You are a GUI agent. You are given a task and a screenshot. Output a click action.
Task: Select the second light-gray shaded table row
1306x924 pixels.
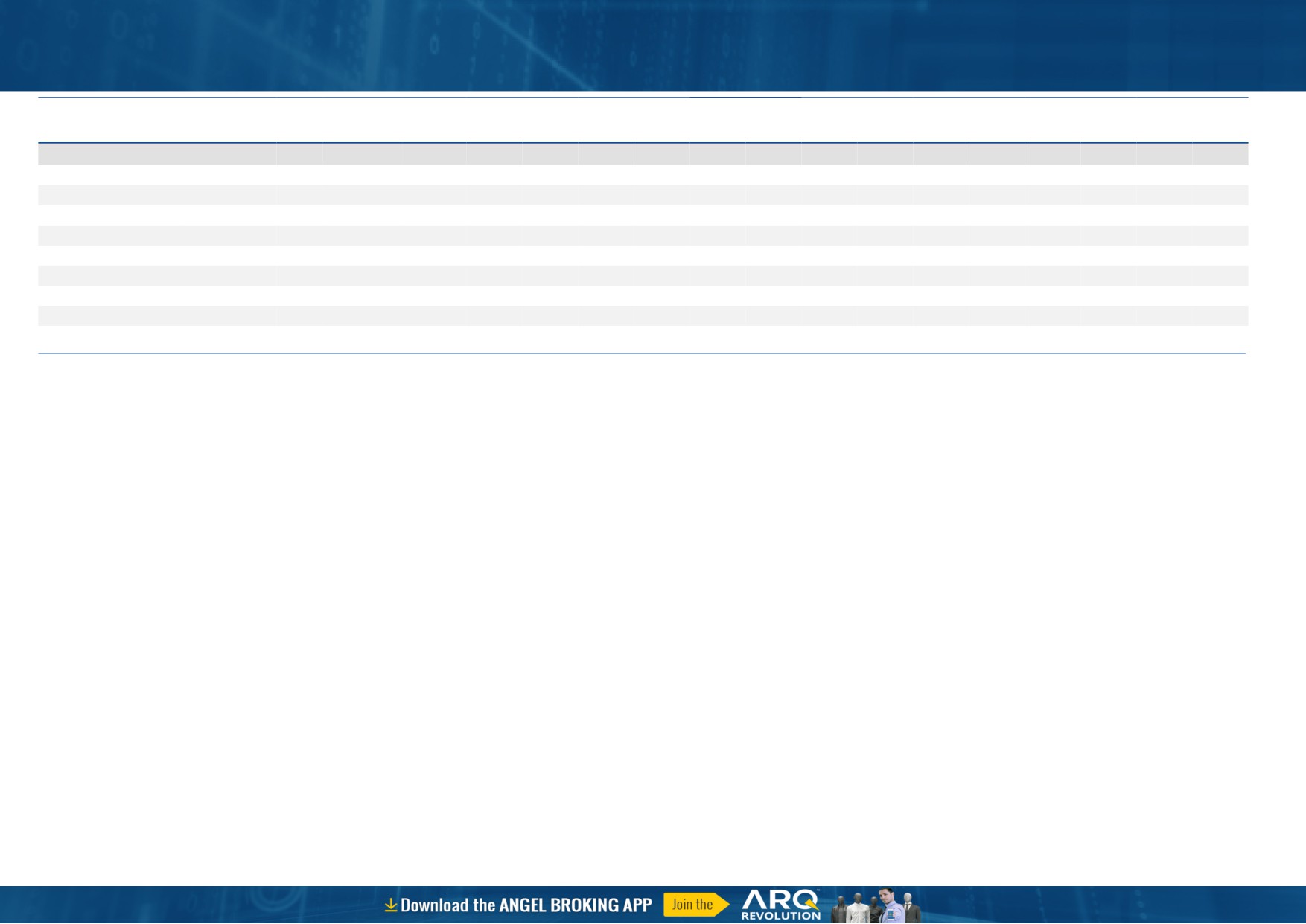pos(643,235)
